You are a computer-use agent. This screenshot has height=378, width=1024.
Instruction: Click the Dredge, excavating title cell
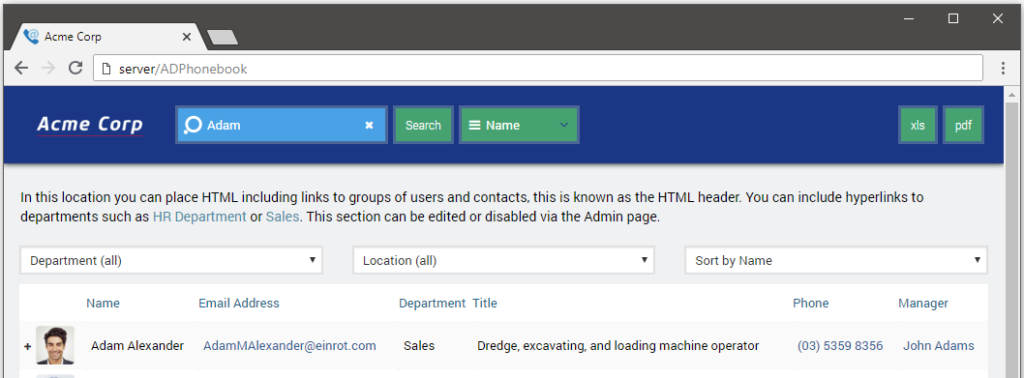[x=618, y=346]
